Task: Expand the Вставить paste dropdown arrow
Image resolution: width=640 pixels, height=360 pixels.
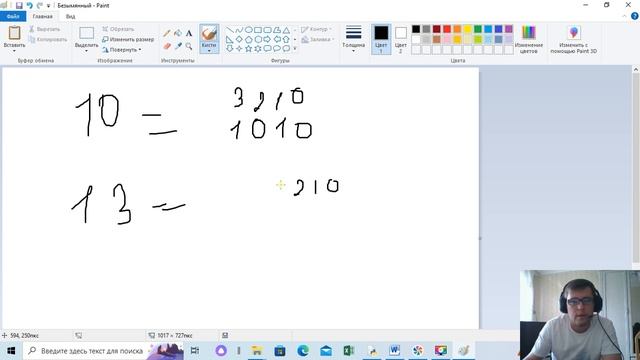Action: [14, 51]
